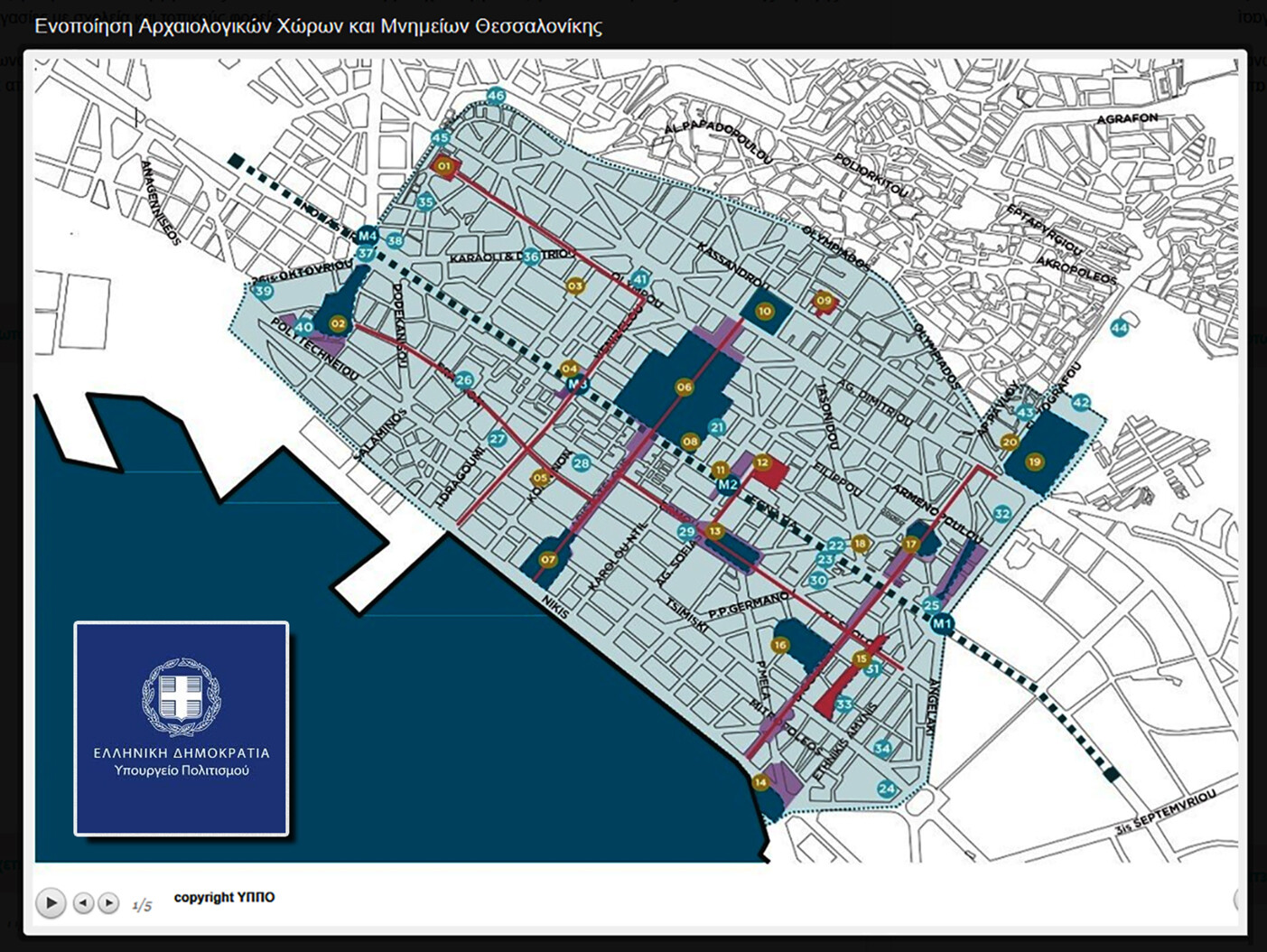Click the 1/5 slide counter

(x=142, y=905)
